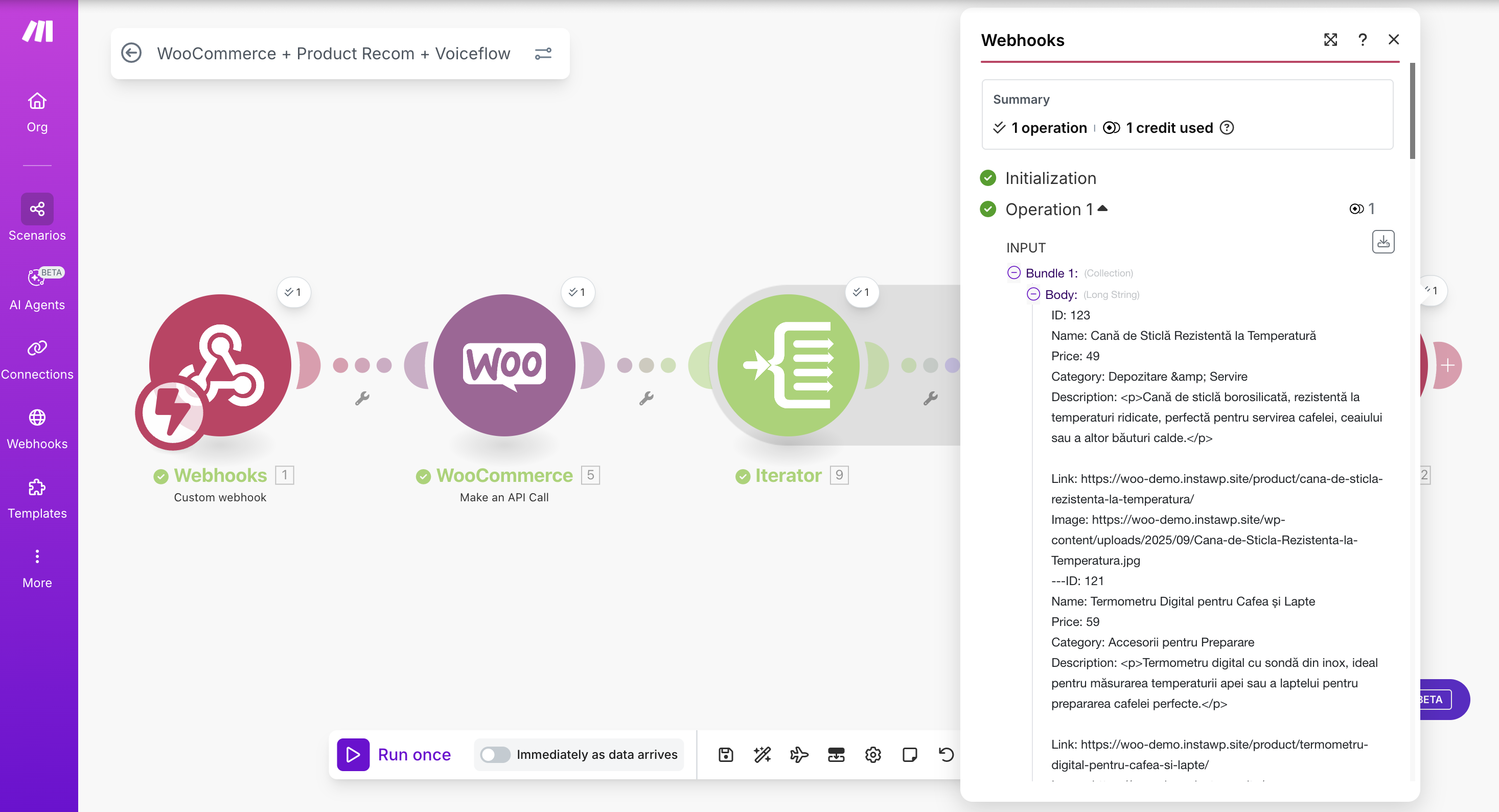This screenshot has width=1499, height=812.
Task: Click 'Make an API Call' subtitle
Action: 504,497
